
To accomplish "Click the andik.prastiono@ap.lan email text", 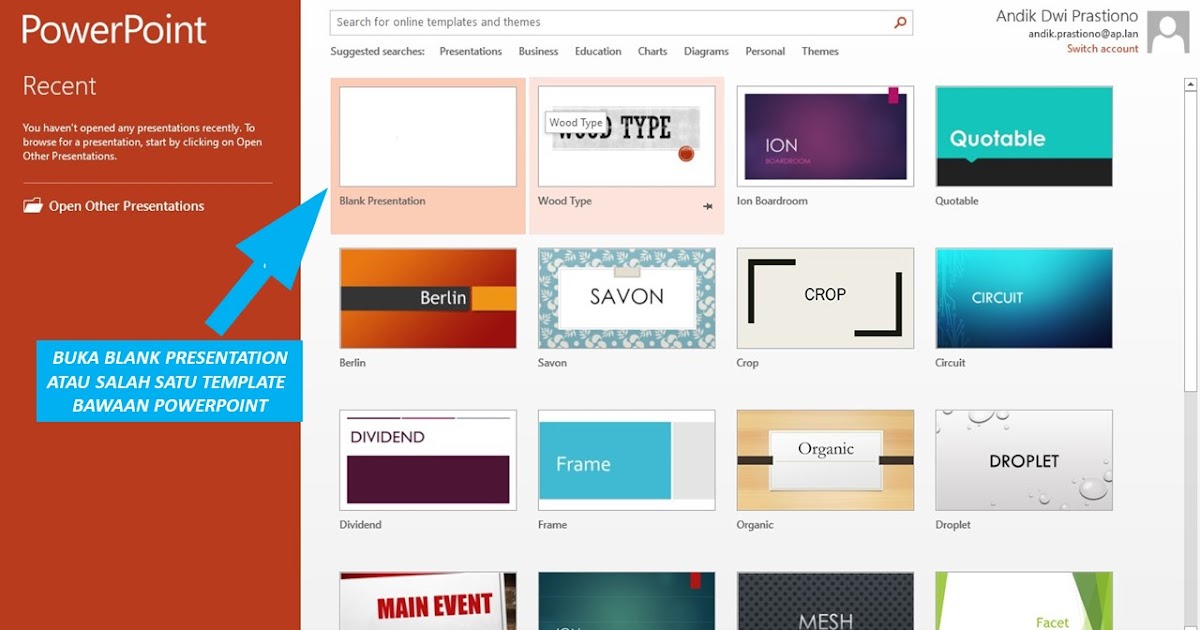I will 1084,33.
